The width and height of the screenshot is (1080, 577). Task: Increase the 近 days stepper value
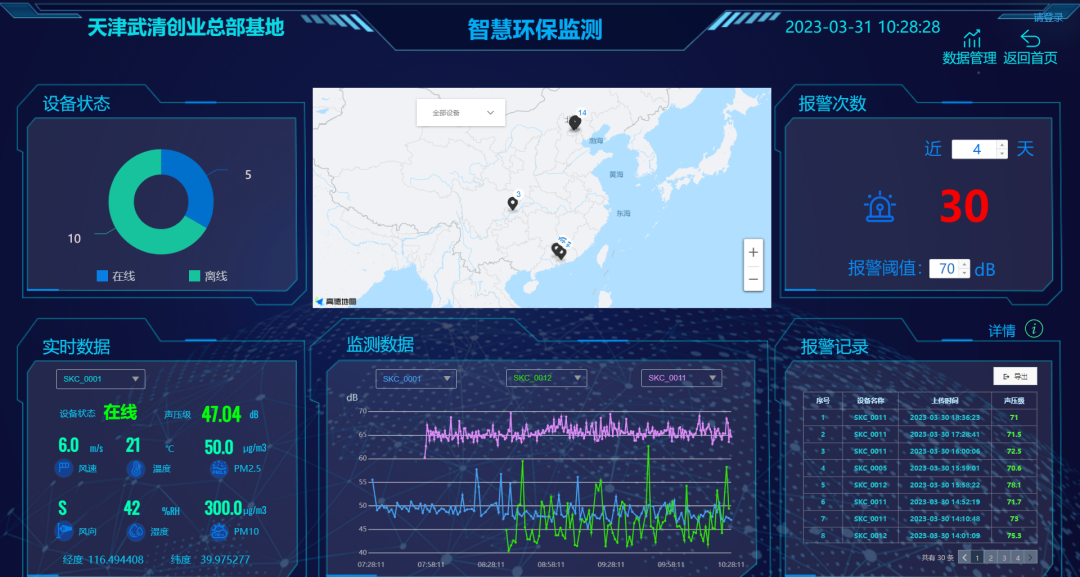[1001, 145]
